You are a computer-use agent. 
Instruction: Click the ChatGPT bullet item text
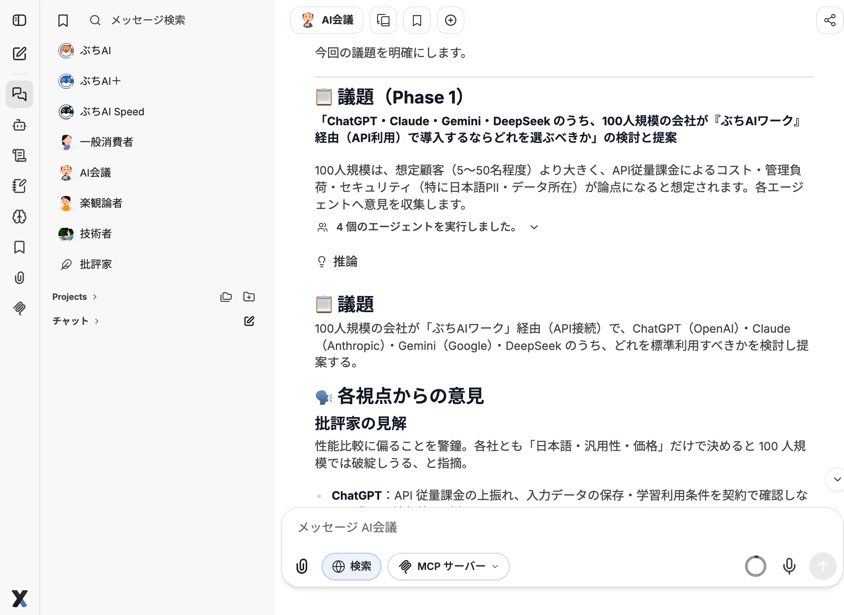pyautogui.click(x=569, y=495)
